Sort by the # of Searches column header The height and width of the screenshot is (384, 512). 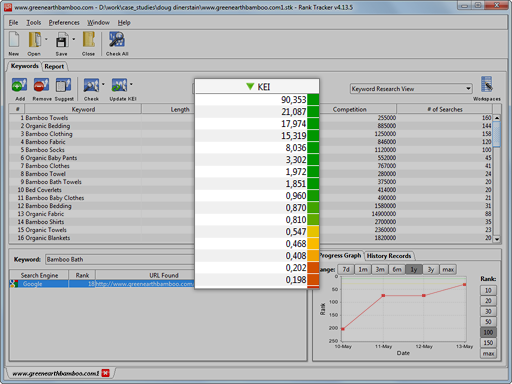pyautogui.click(x=444, y=109)
